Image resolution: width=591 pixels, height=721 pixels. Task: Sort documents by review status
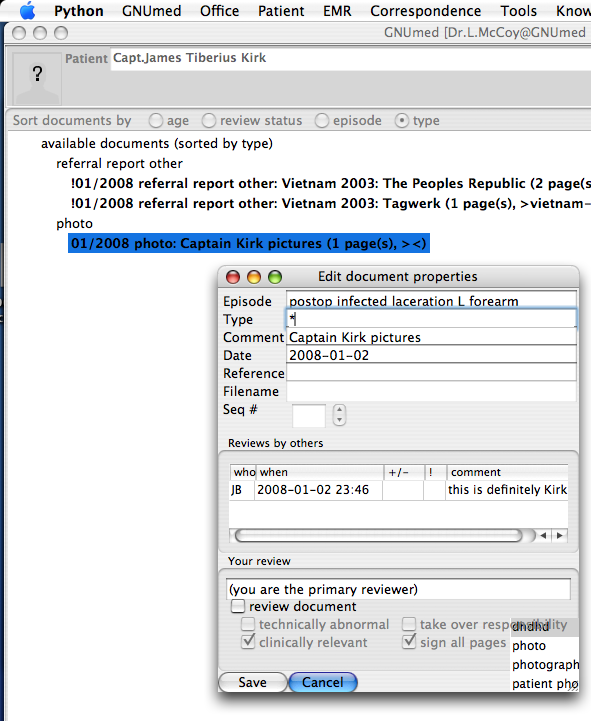point(209,120)
